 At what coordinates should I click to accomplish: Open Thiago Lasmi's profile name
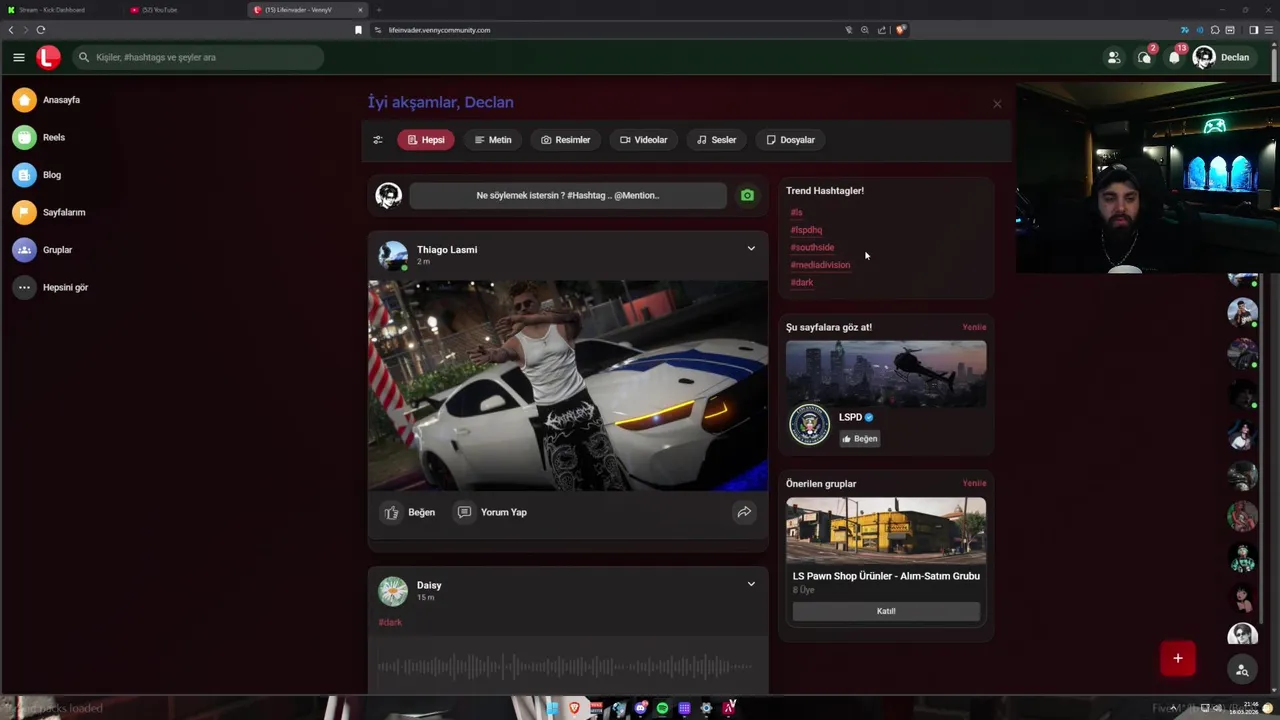447,250
